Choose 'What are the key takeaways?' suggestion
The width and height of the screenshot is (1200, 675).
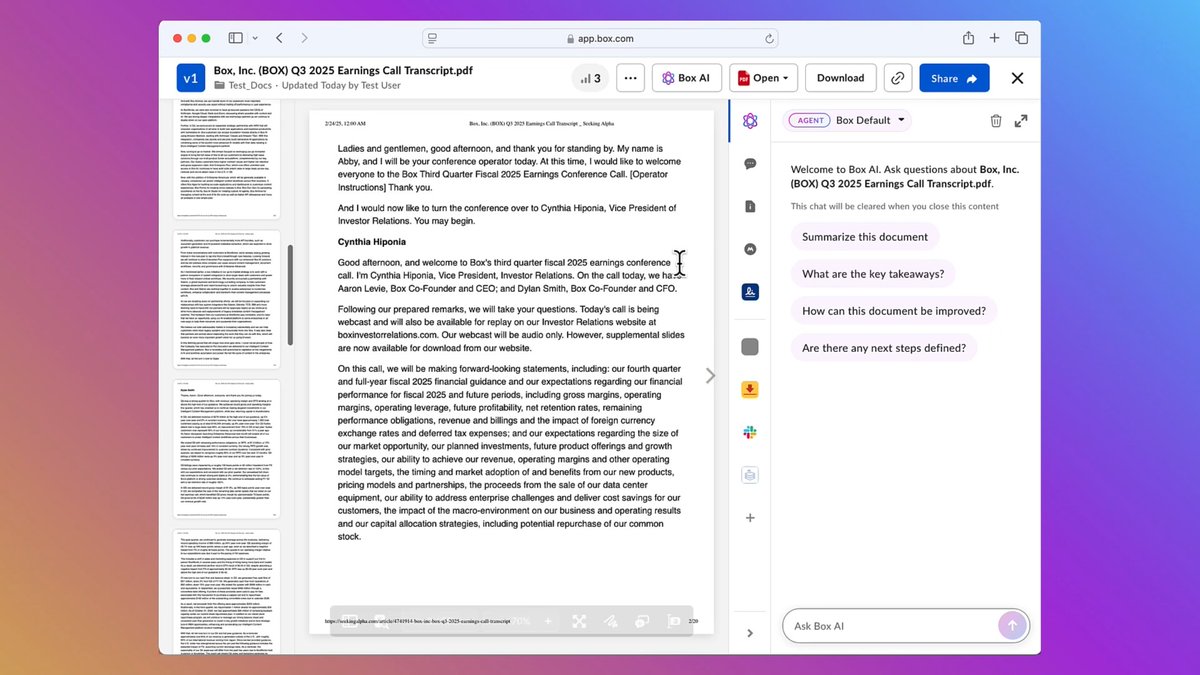coord(873,274)
